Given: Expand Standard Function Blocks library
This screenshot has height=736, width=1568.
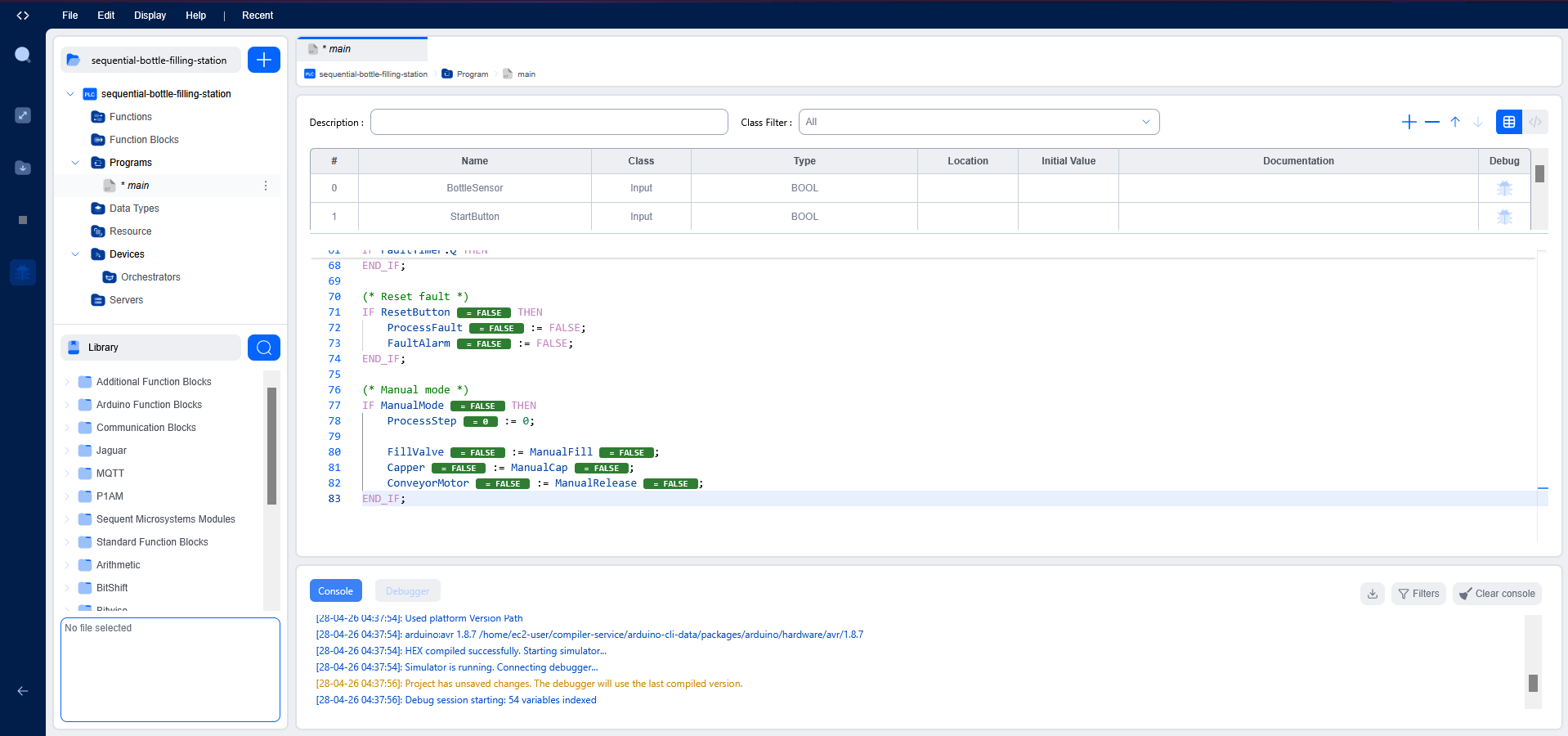Looking at the screenshot, I should (67, 542).
